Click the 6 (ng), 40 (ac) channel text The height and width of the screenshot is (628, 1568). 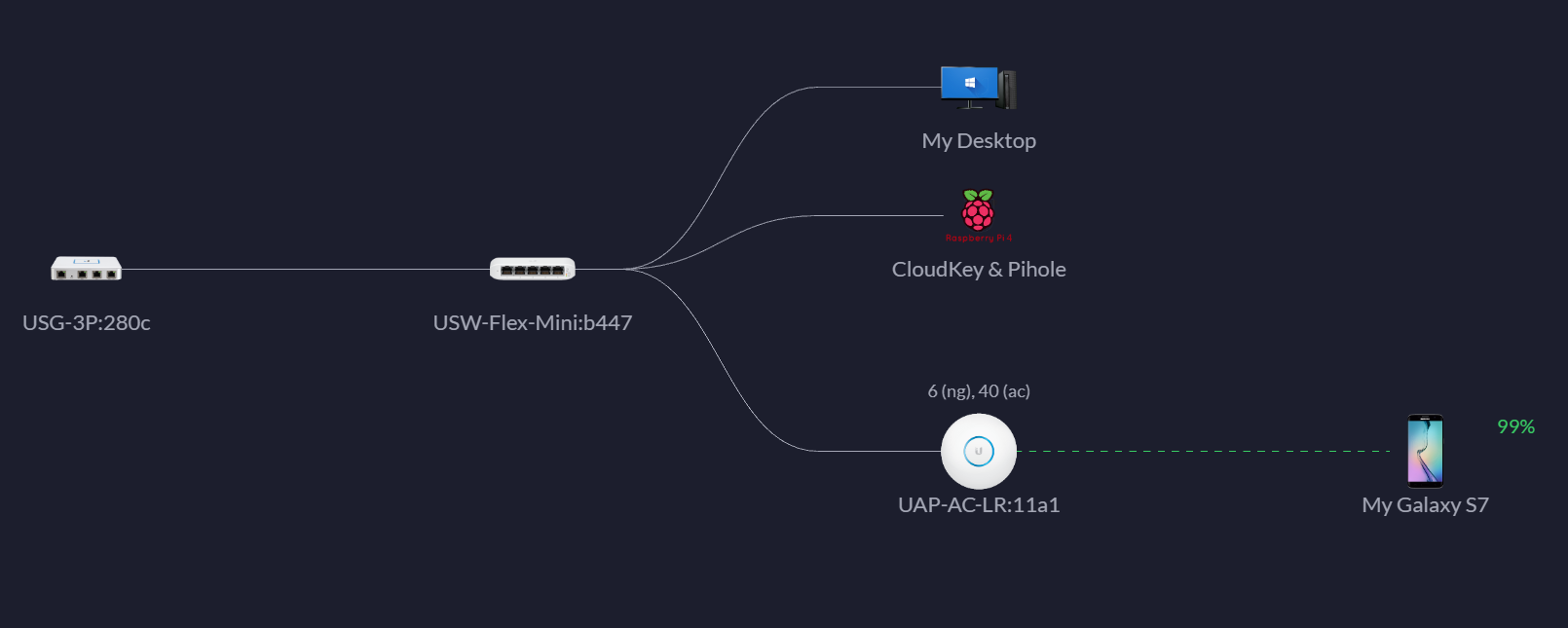point(979,391)
